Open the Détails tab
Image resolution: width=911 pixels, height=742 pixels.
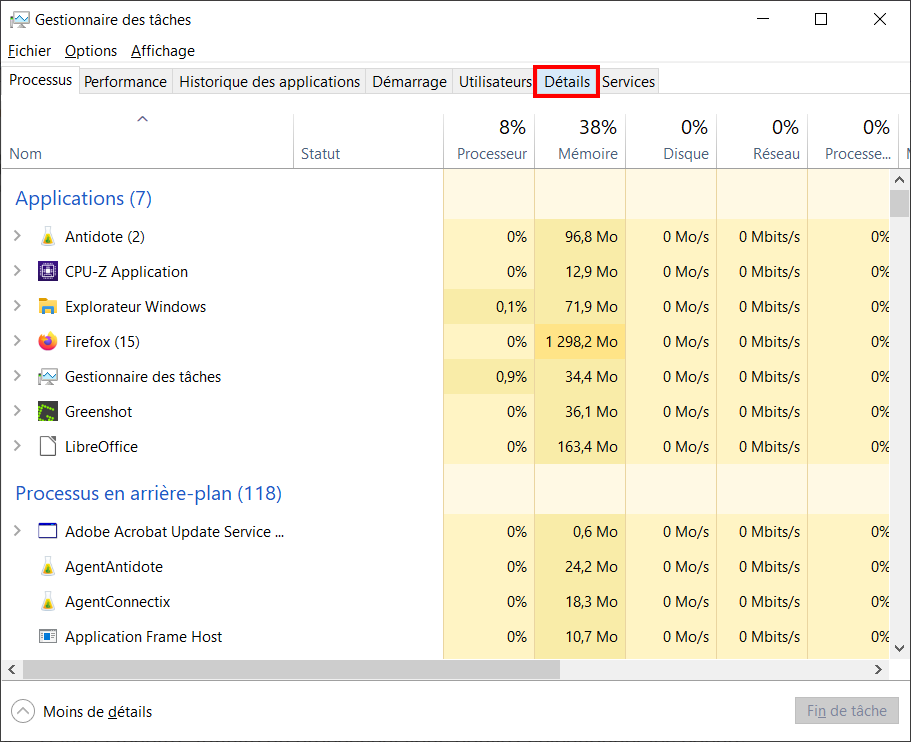566,82
